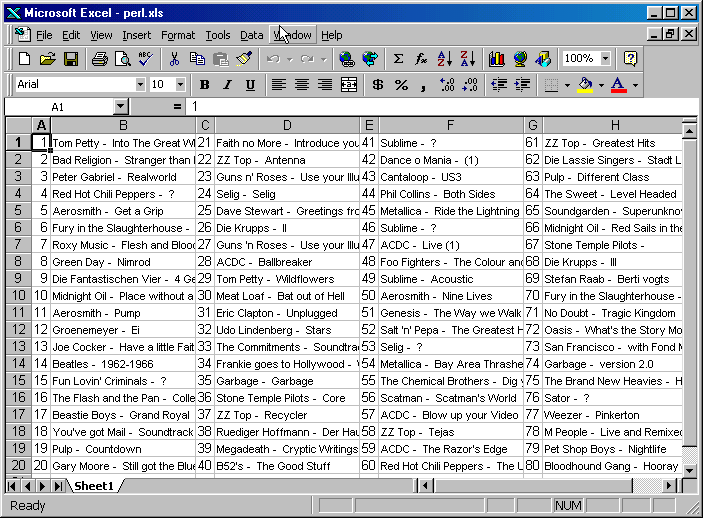Image resolution: width=703 pixels, height=518 pixels.
Task: Print the sheet using the printer icon
Action: (100, 59)
